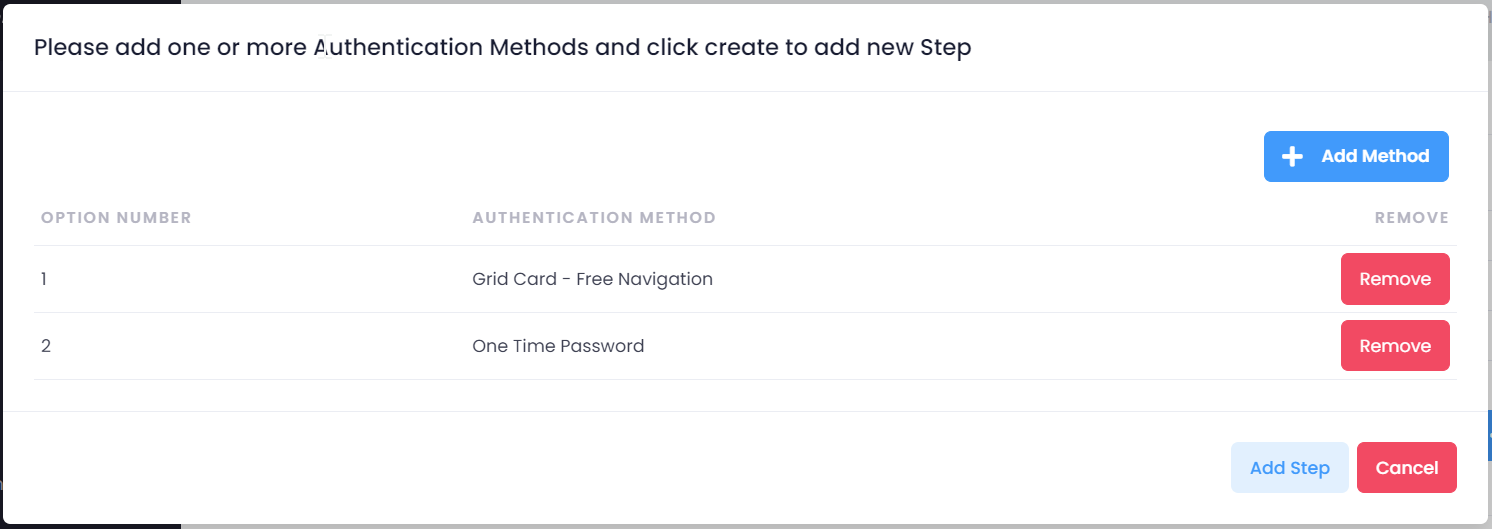The image size is (1492, 529).
Task: Click the One Time Password entry text
Action: [x=558, y=346]
